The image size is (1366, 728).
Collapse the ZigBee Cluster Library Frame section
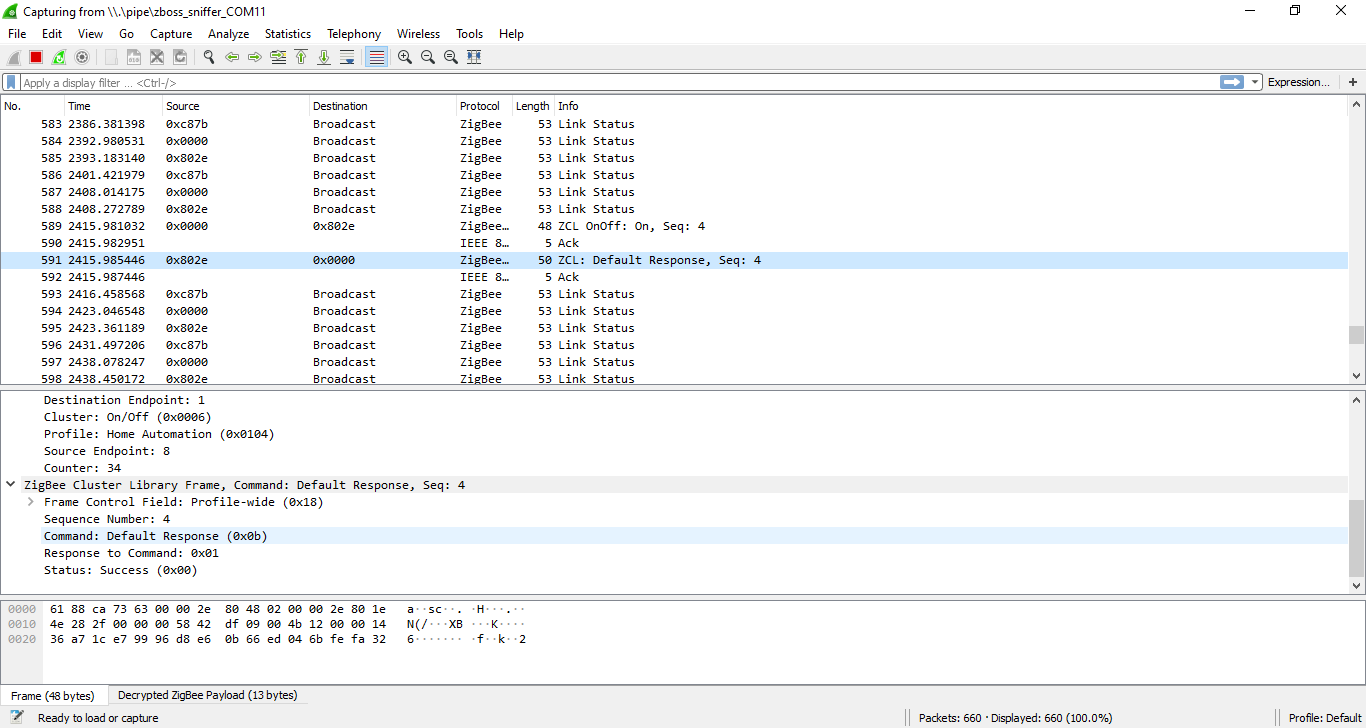10,484
